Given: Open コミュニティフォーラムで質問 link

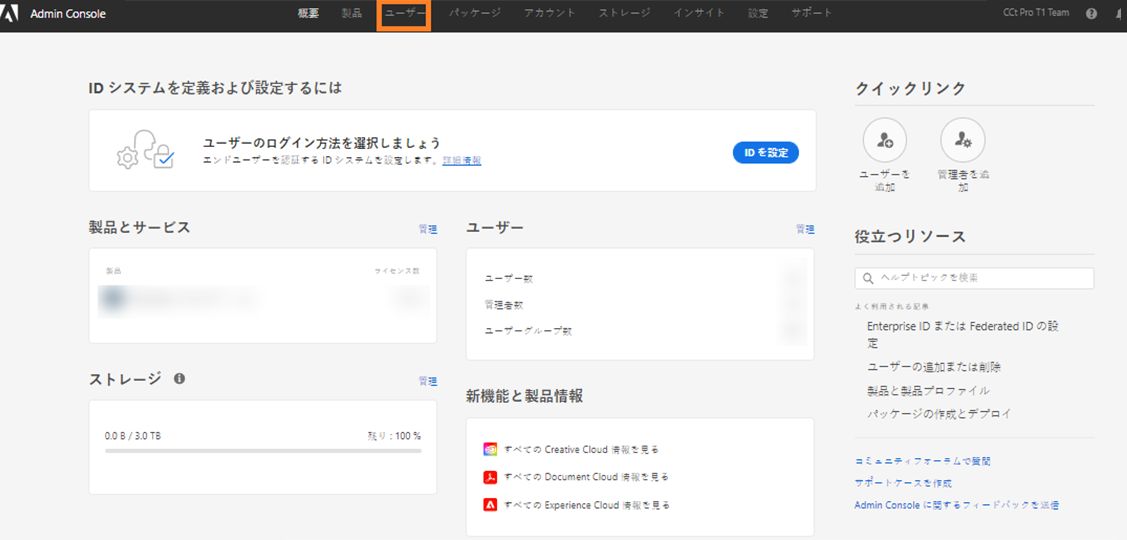Looking at the screenshot, I should (923, 461).
